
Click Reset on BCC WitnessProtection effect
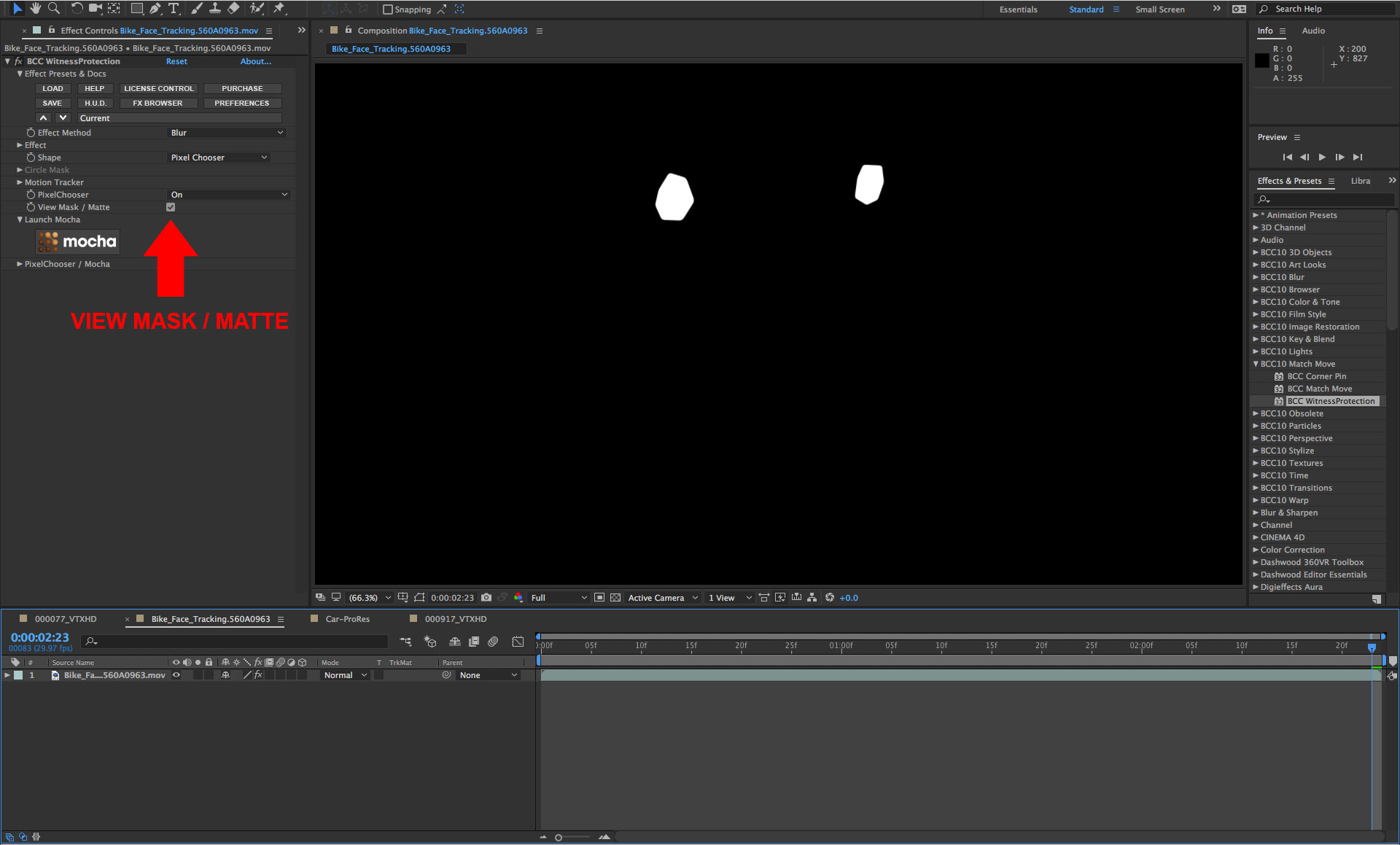[176, 61]
